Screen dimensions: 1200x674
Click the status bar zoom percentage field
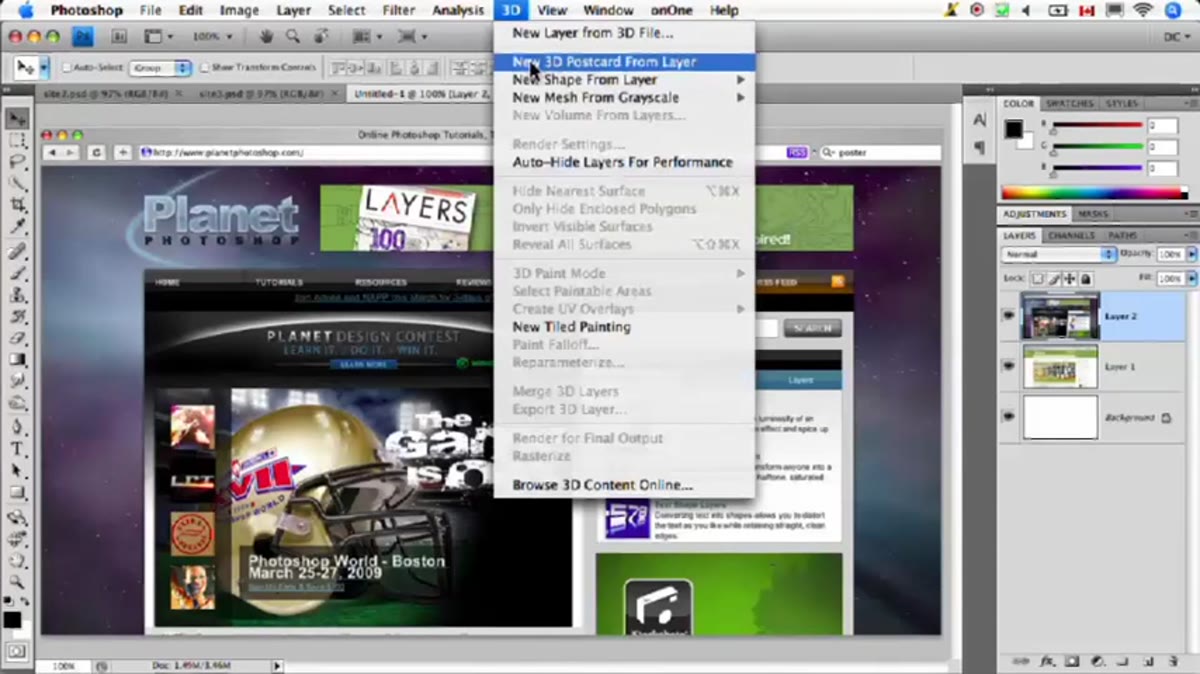[x=62, y=666]
